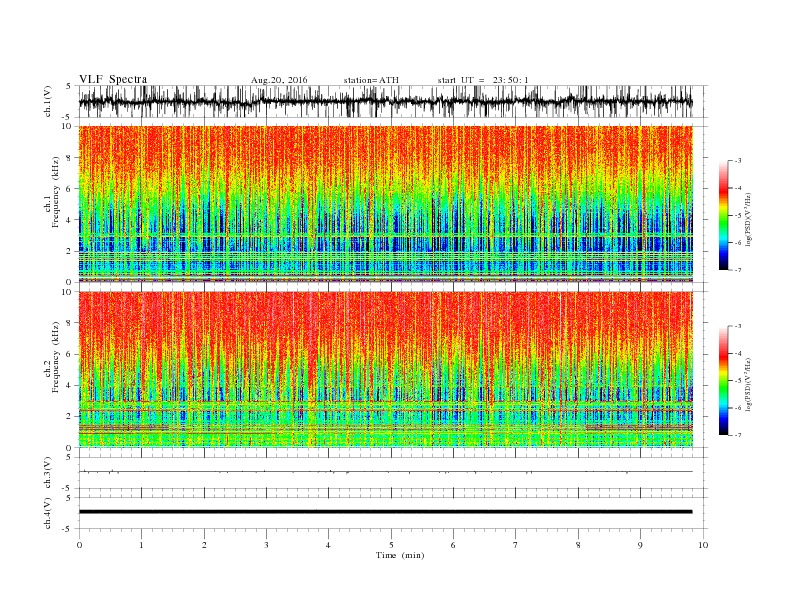Image resolution: width=792 pixels, height=612 pixels.
Task: Click the ch.1(V) waveform trace panel
Action: 393,101
